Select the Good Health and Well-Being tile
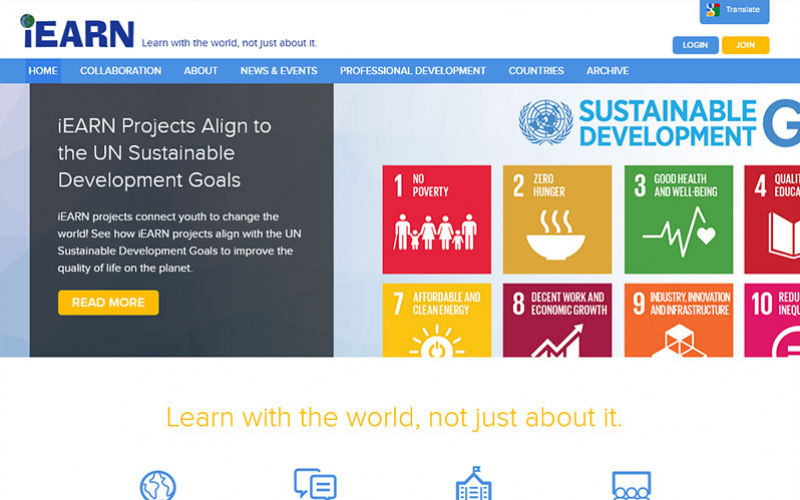Screen dimensions: 800x500 click(x=679, y=219)
